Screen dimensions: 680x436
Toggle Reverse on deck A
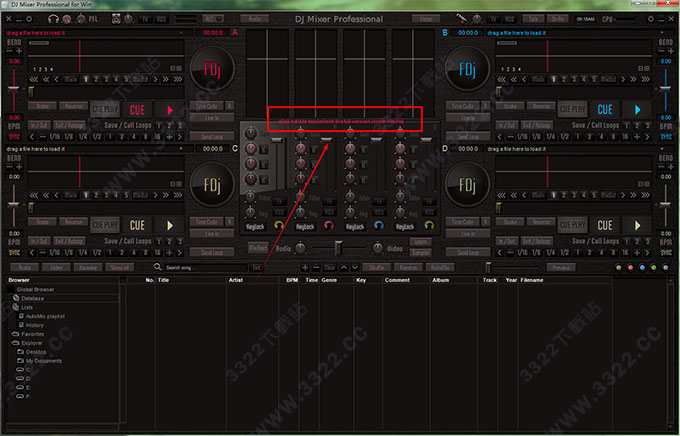tap(73, 106)
